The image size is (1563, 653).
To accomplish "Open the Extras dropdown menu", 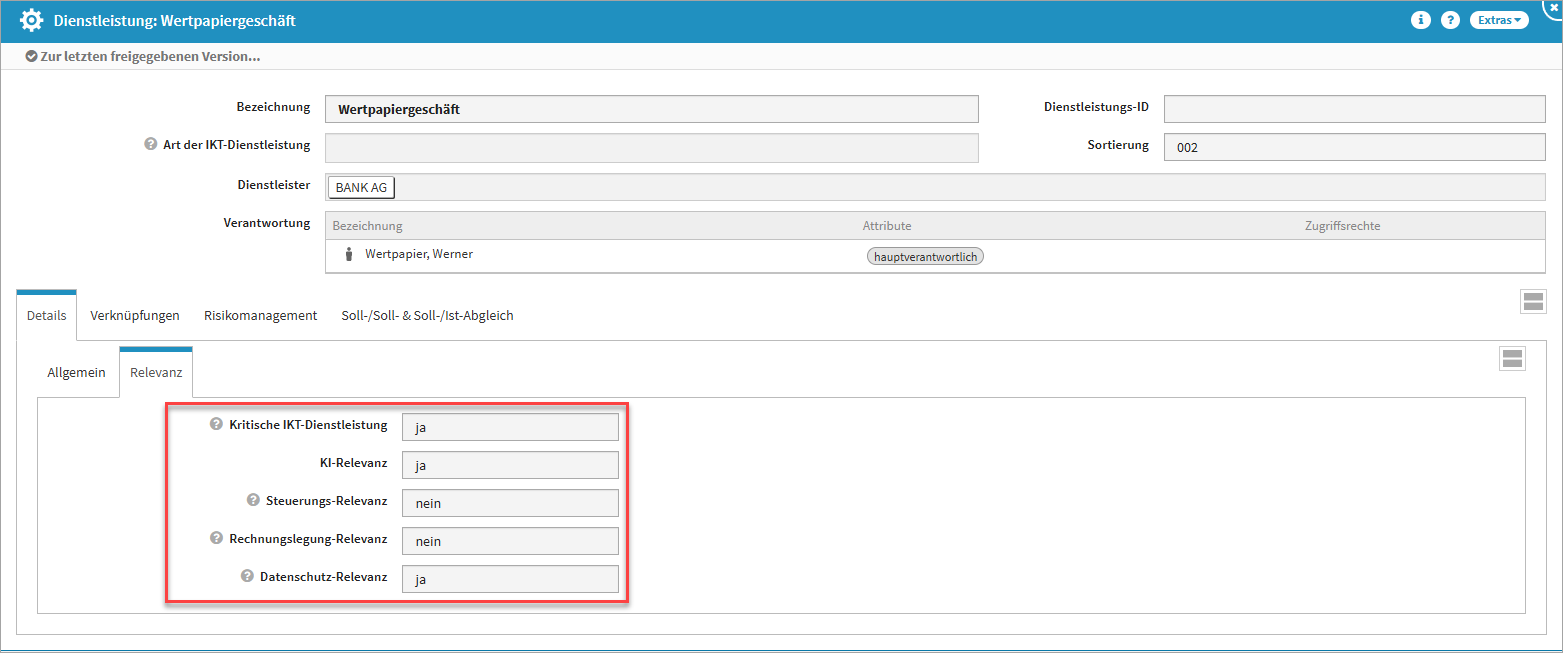I will pyautogui.click(x=1498, y=20).
